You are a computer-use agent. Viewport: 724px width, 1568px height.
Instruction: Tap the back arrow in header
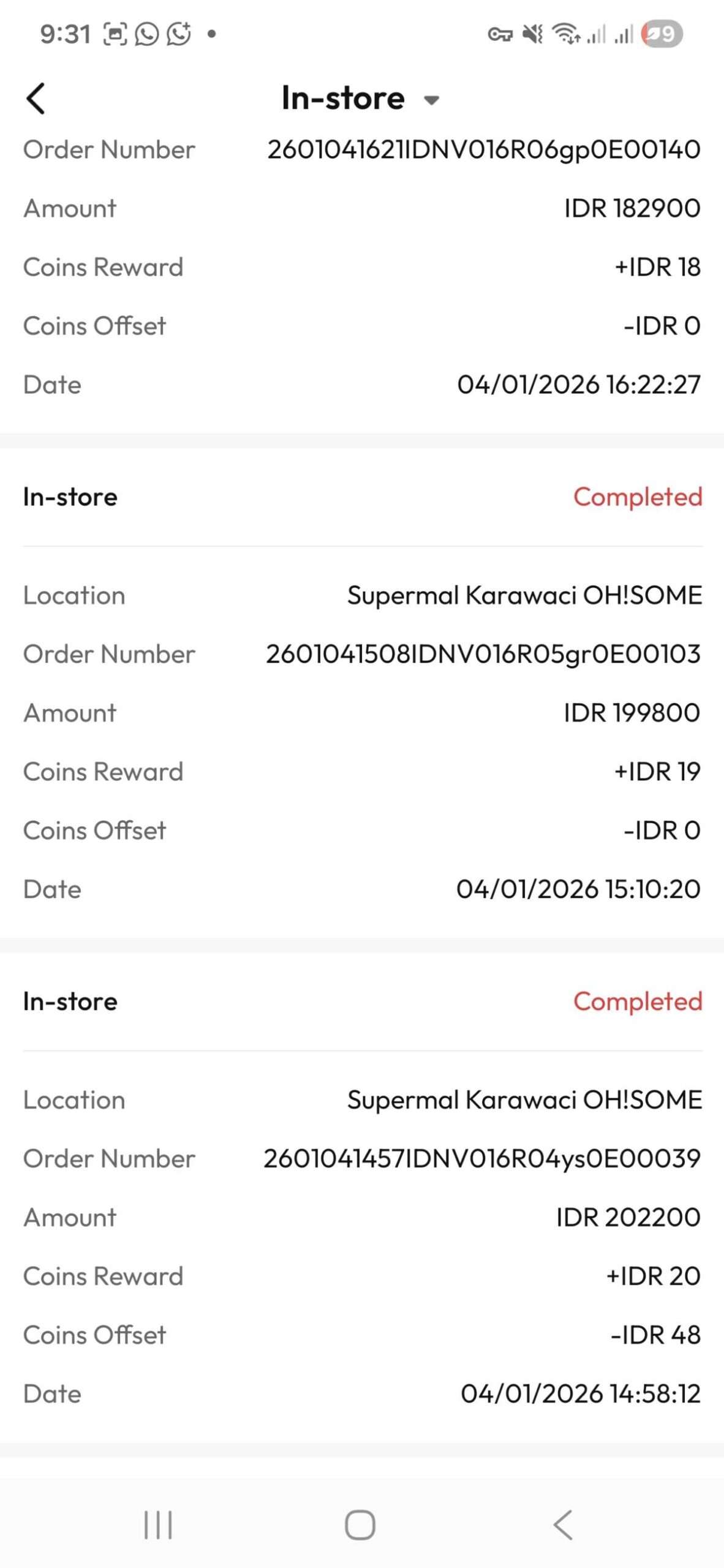point(36,99)
